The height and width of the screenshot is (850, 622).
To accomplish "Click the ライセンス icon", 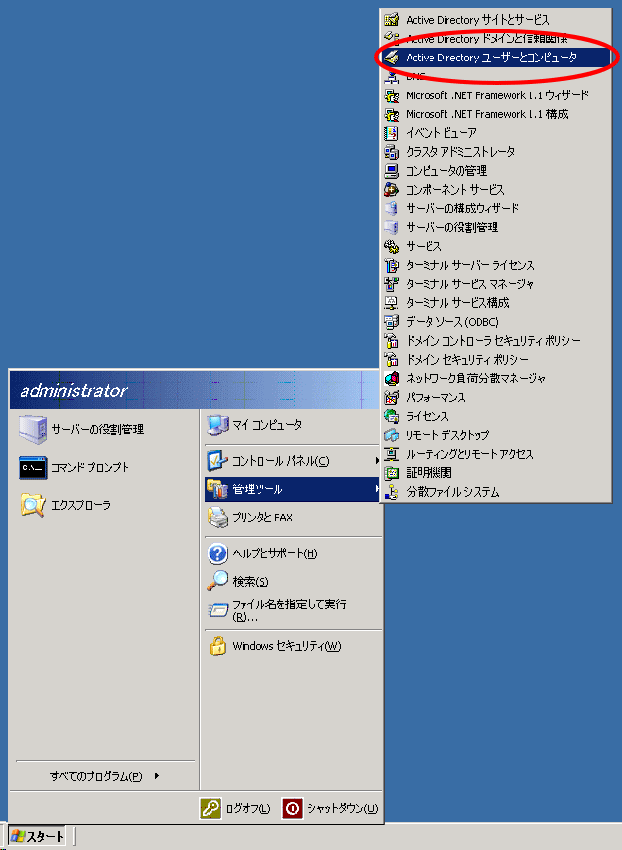I will point(392,416).
